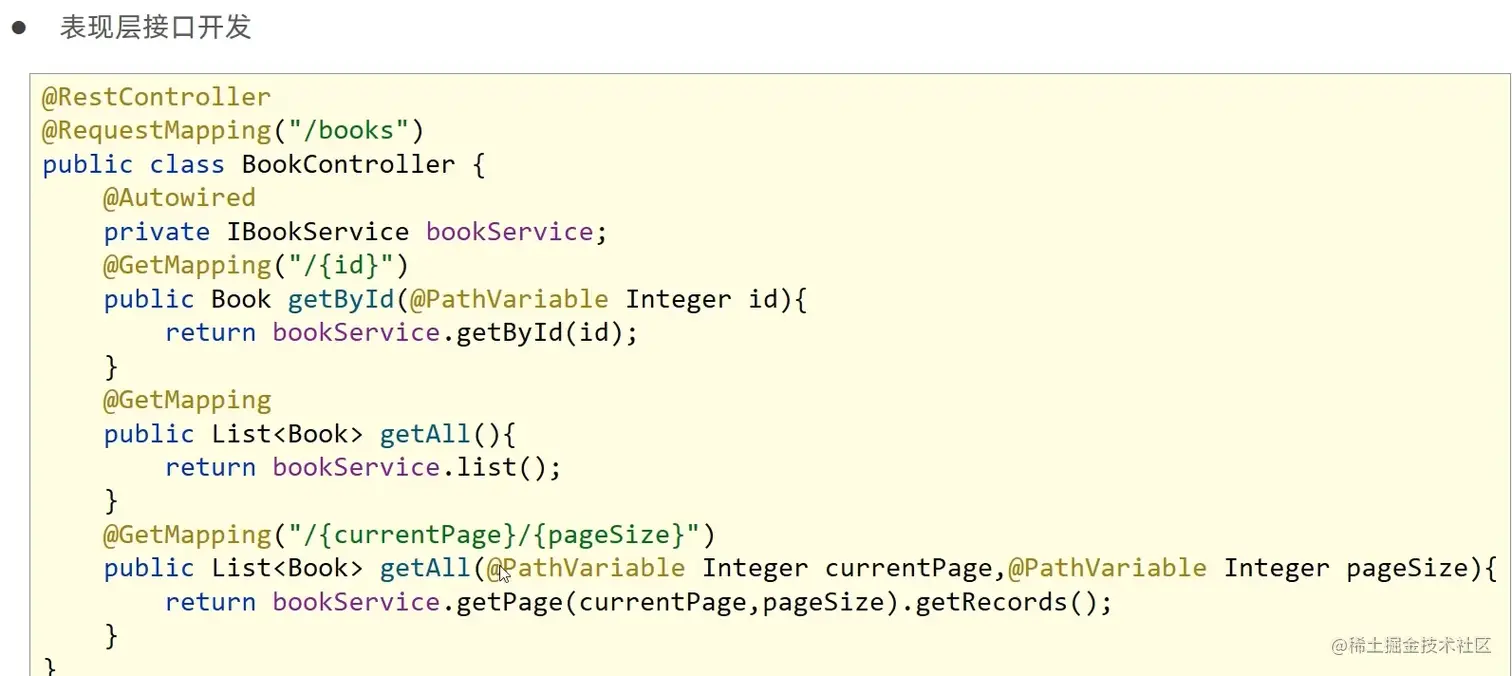This screenshot has height=676, width=1512.
Task: Click the @GetMapping annotation without arguments
Action: (x=188, y=400)
